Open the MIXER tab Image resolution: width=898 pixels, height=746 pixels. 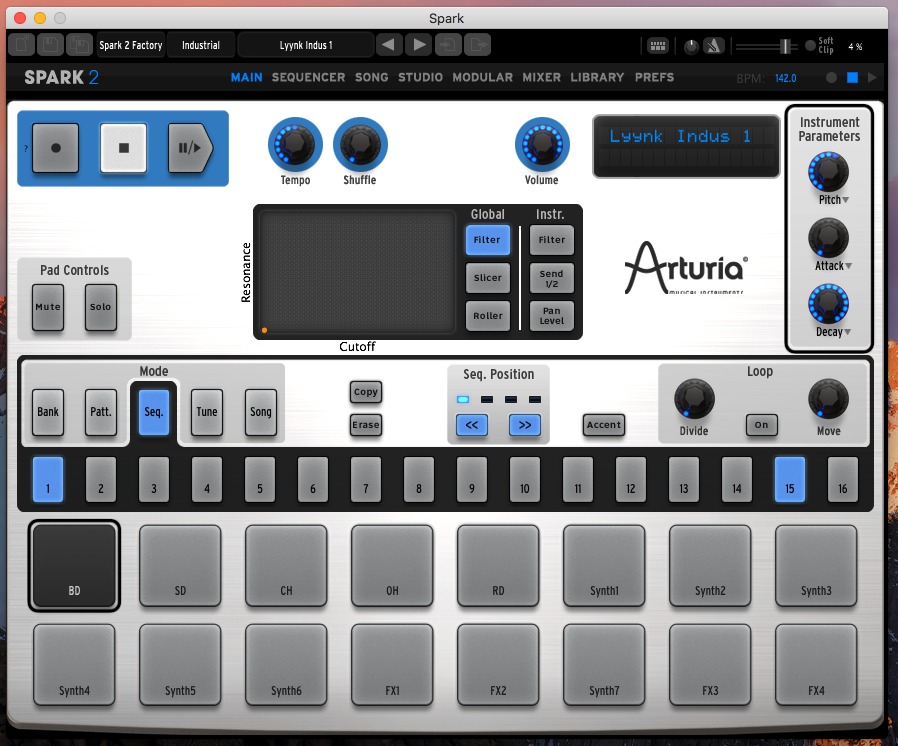pyautogui.click(x=541, y=77)
